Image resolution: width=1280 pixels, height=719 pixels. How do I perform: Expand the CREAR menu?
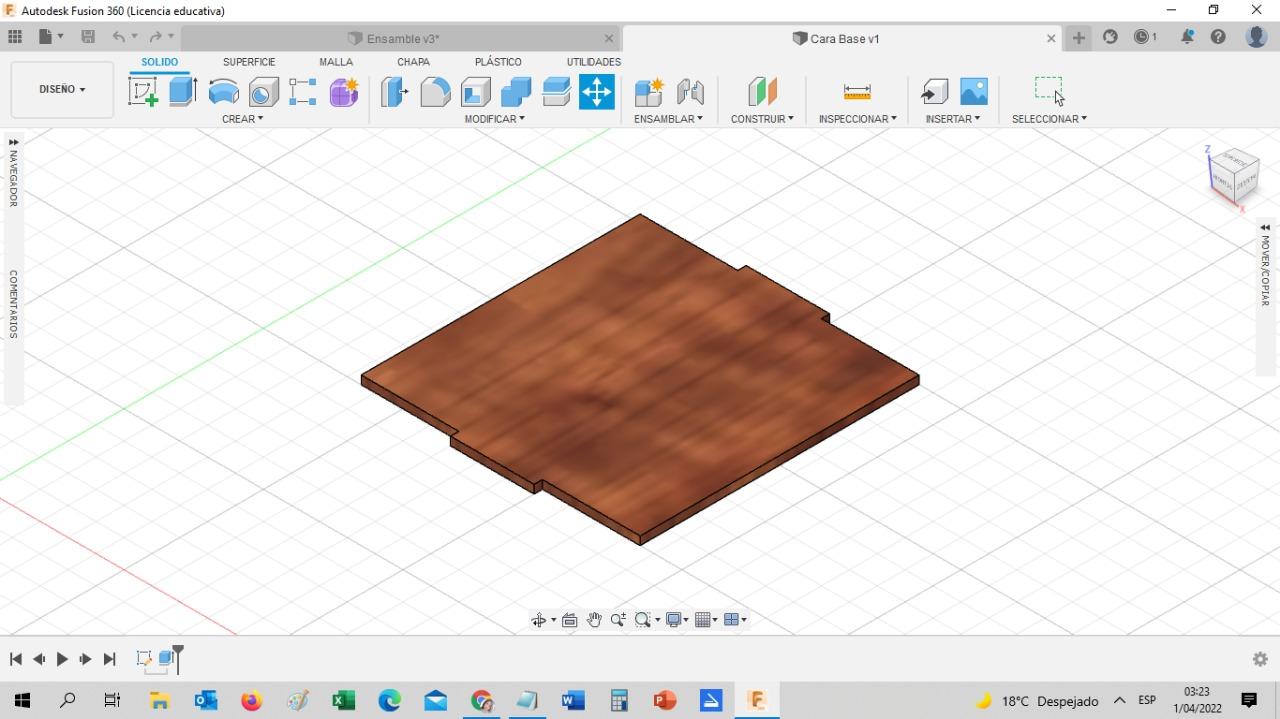point(243,118)
